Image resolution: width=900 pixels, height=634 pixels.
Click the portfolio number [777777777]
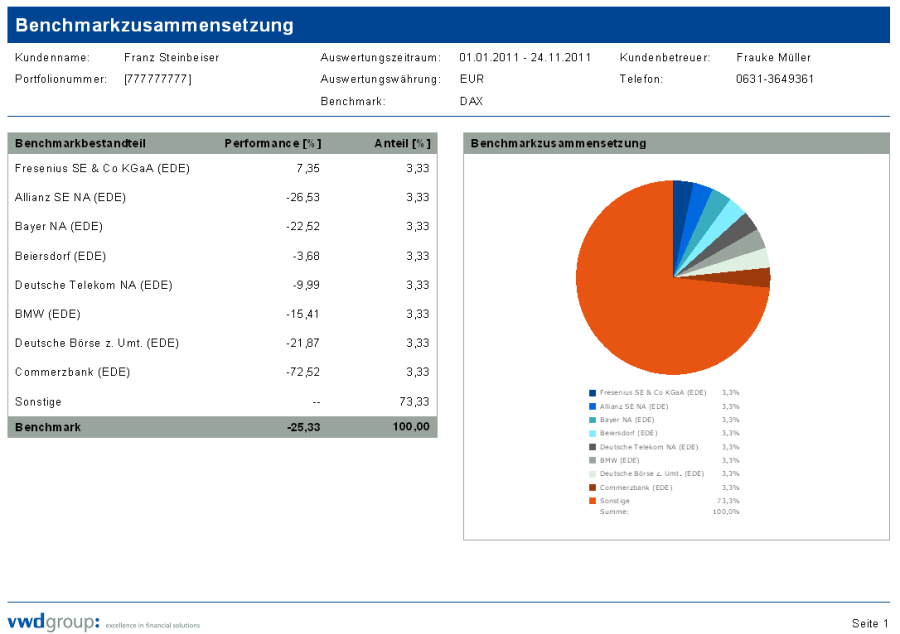pyautogui.click(x=158, y=79)
